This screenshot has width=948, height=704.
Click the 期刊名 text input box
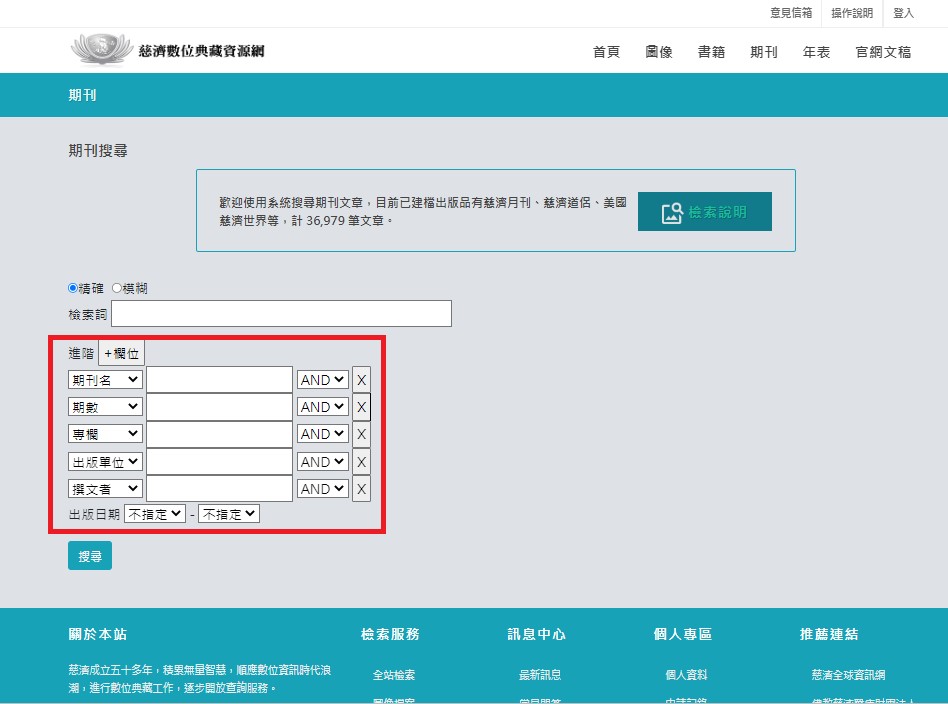click(x=219, y=380)
